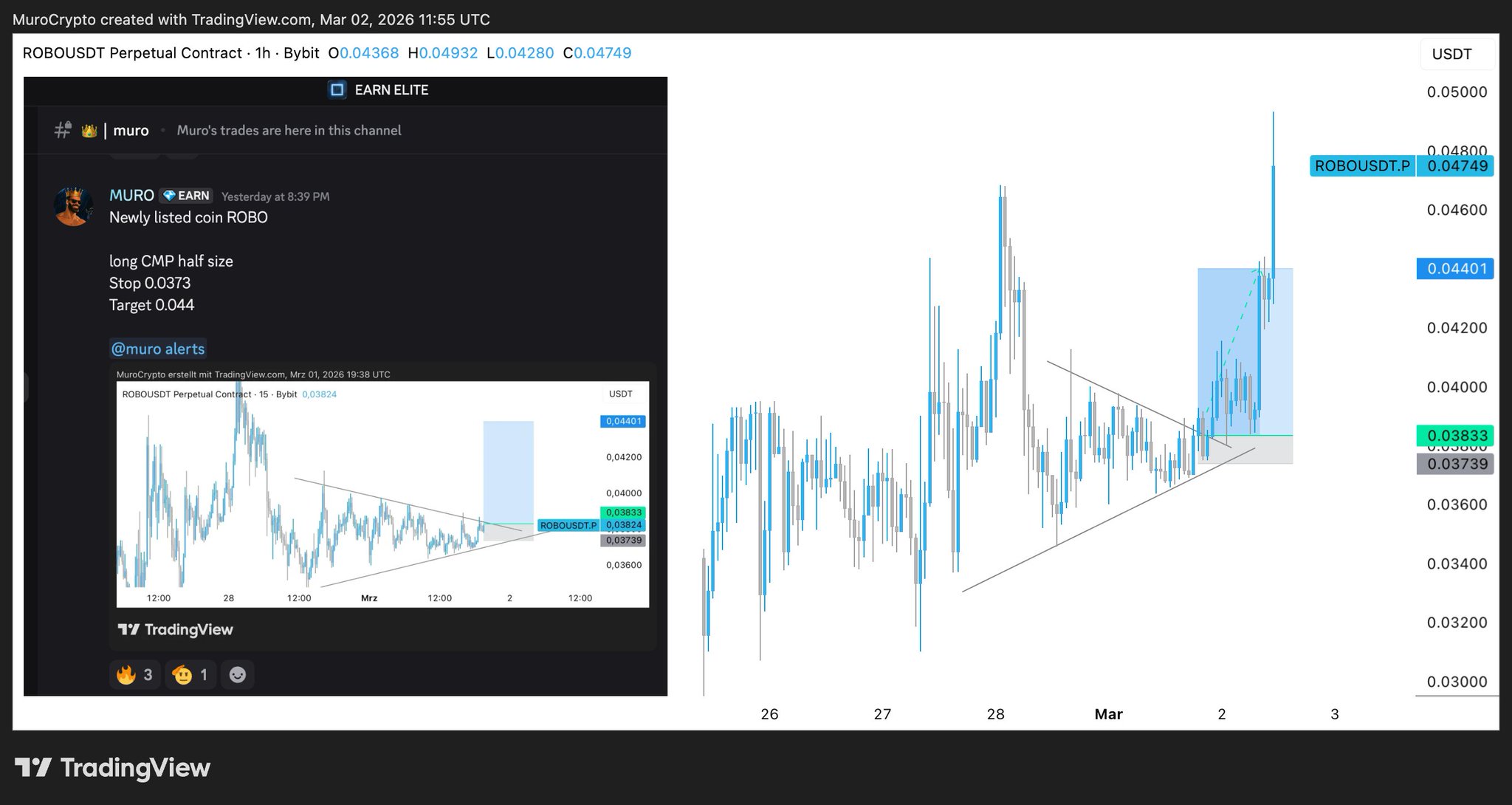Click TradingView logo under embedded chart

tap(176, 629)
